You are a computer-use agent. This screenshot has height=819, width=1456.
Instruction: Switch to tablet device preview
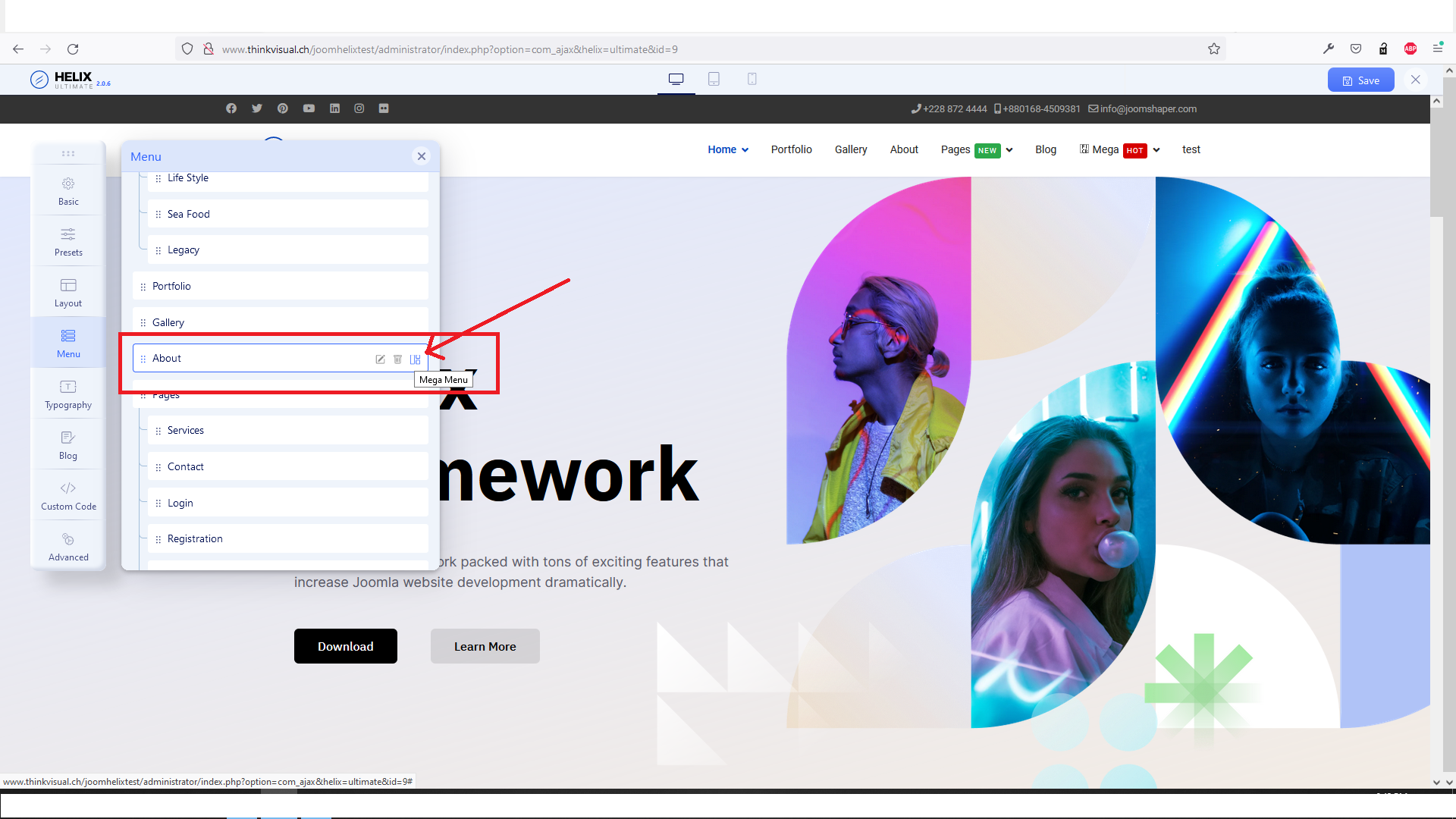coord(714,79)
